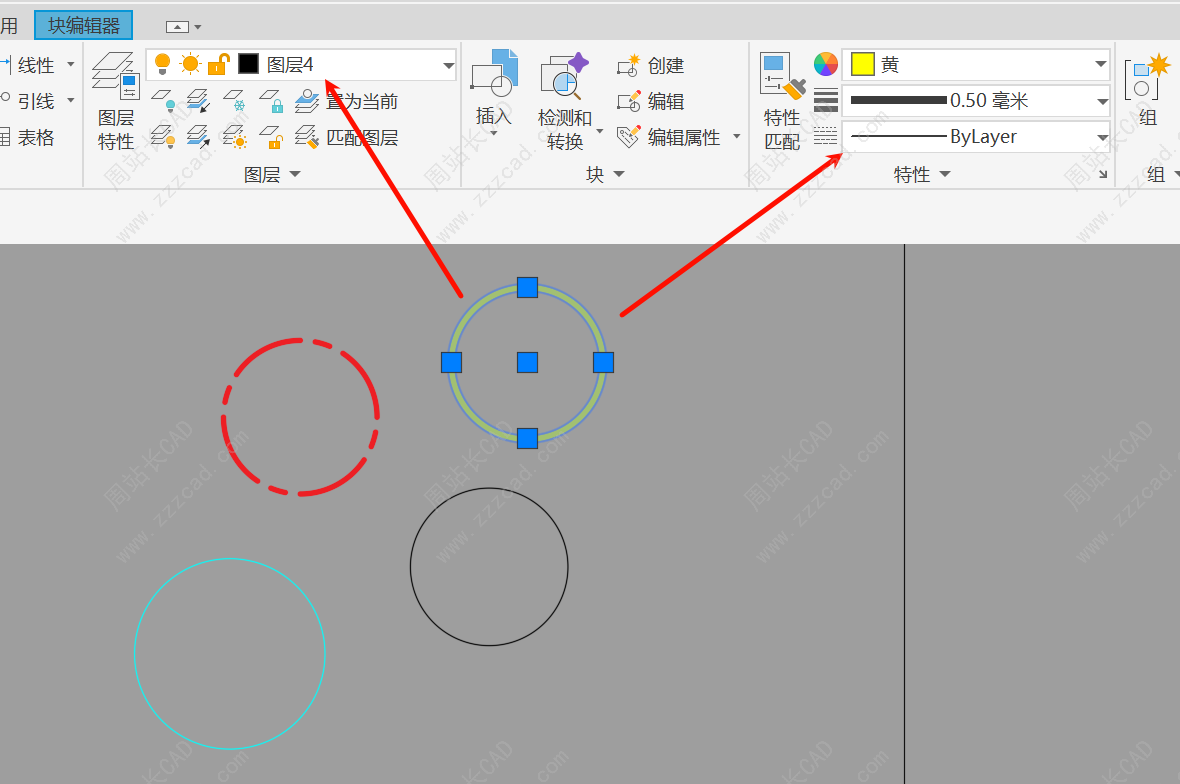This screenshot has width=1180, height=784.
Task: Toggle the layer lock padlock icon
Action: (x=218, y=65)
